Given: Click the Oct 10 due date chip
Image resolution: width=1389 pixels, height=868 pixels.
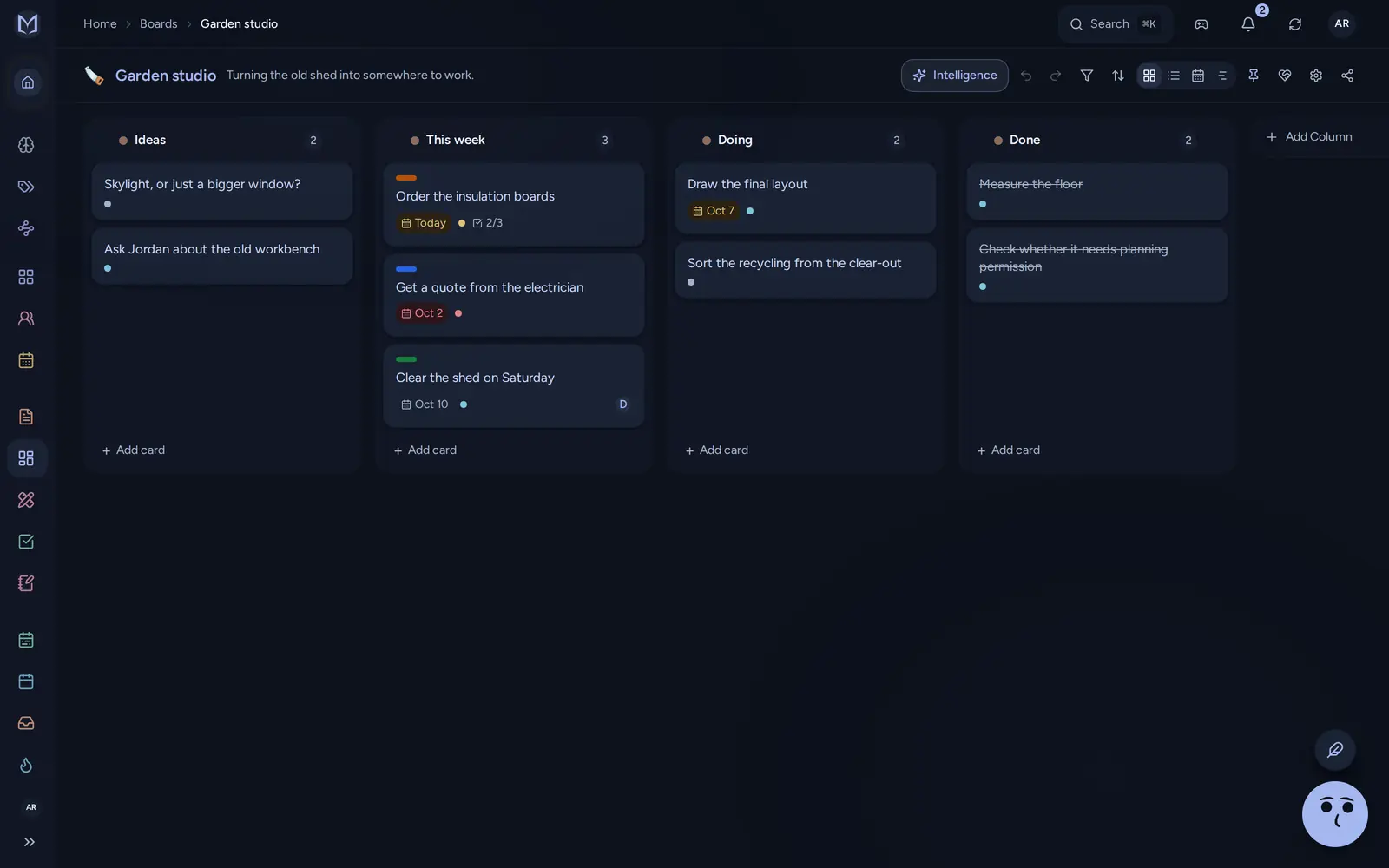Looking at the screenshot, I should pyautogui.click(x=425, y=404).
